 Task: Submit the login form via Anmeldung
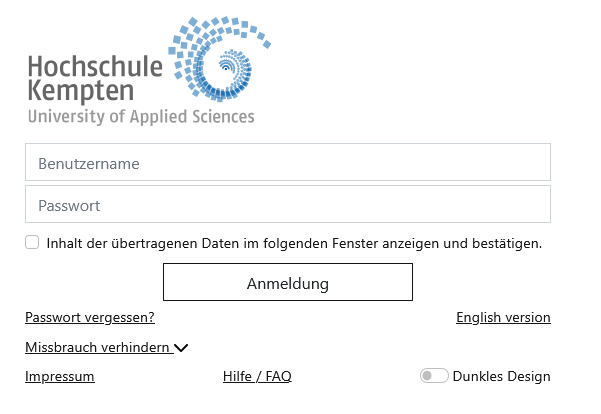tap(288, 283)
